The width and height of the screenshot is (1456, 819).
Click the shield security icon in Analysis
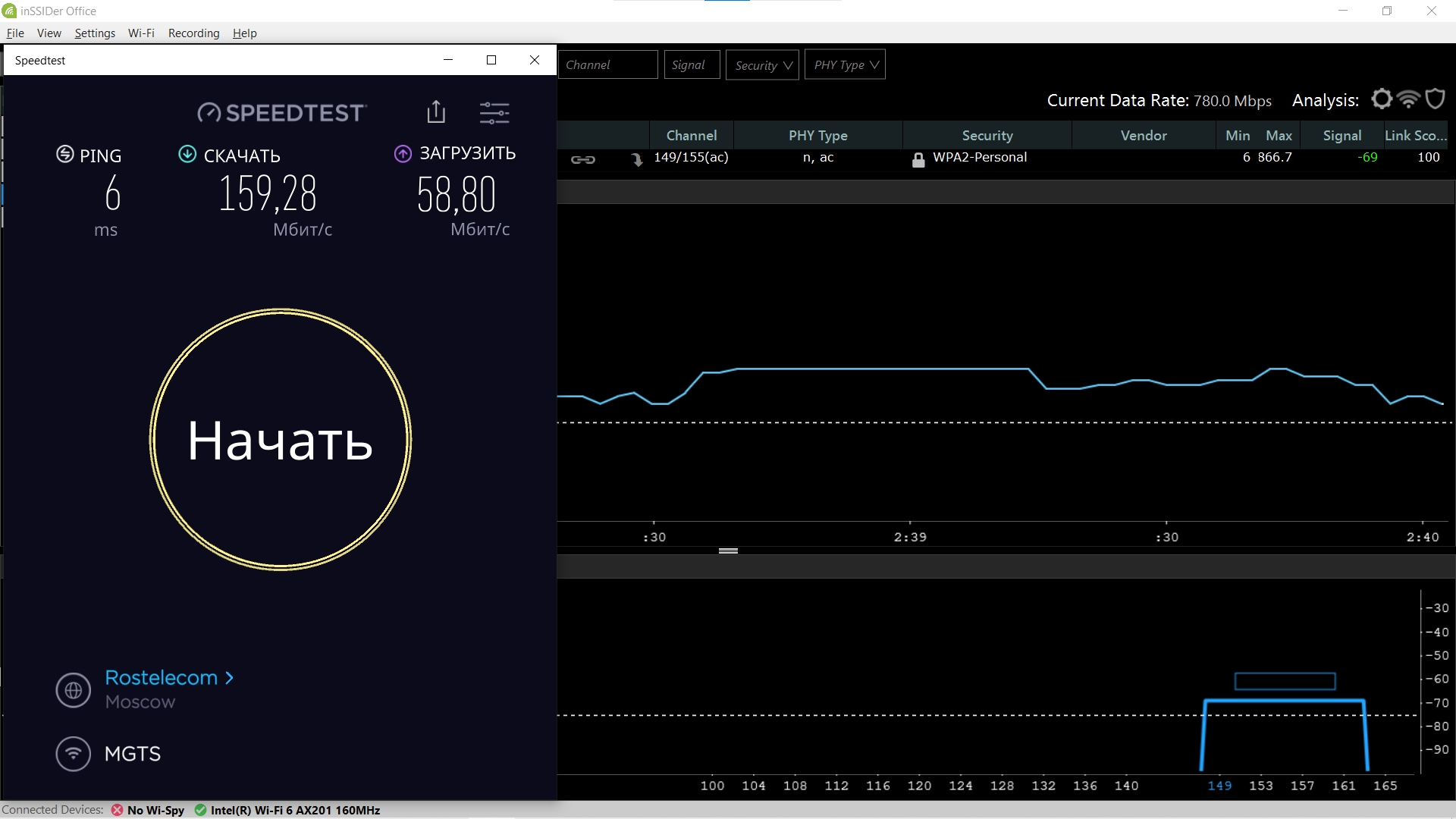tap(1435, 99)
